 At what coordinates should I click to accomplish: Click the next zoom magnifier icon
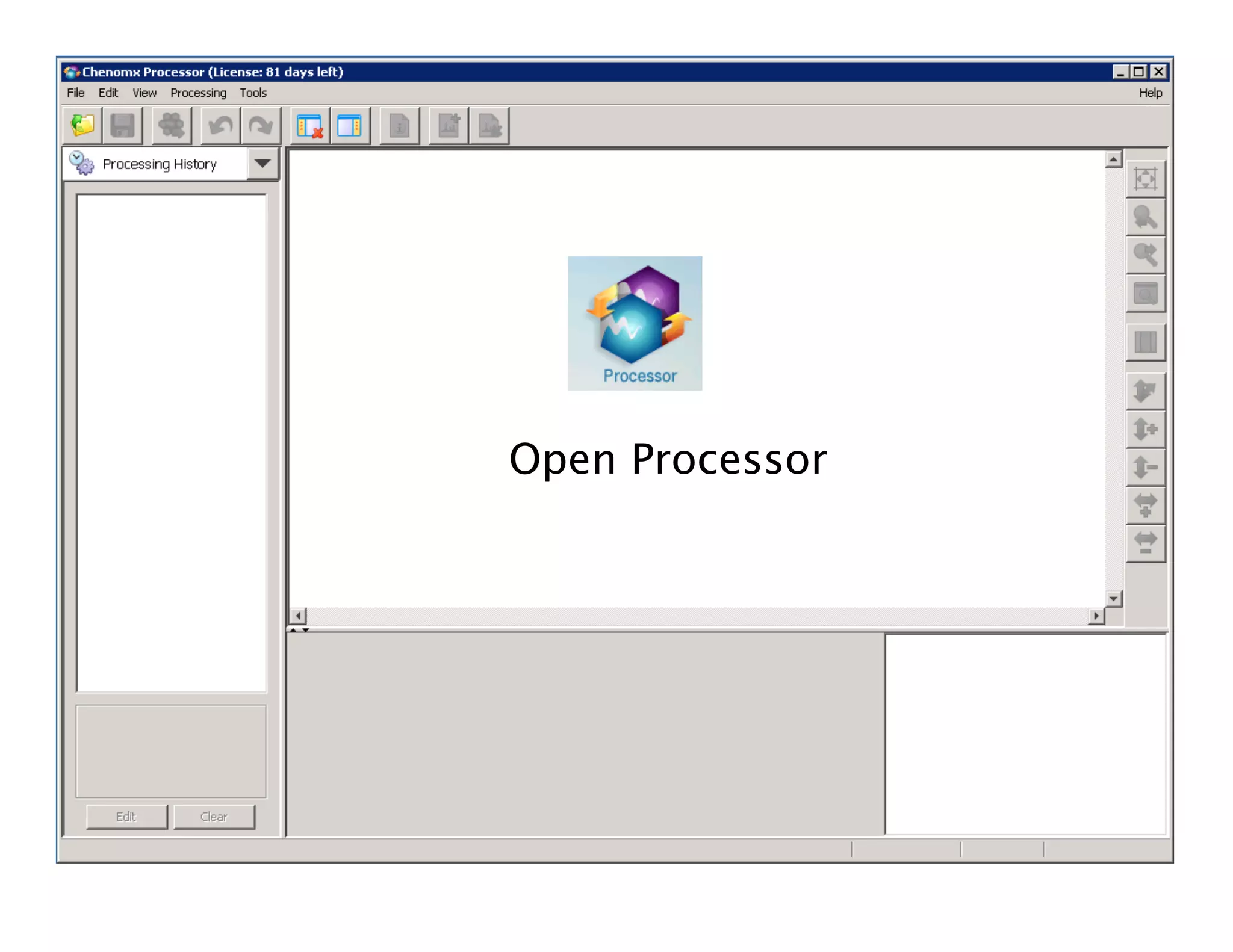1145,255
